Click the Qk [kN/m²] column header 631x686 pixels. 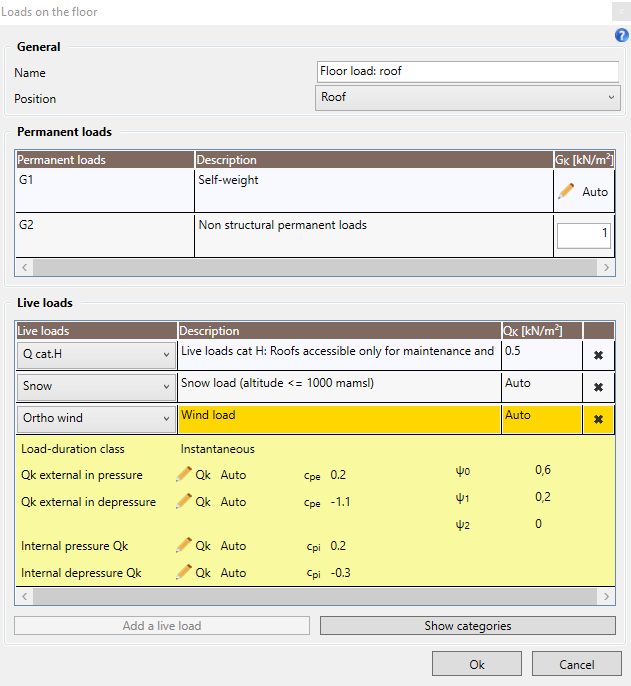pos(542,331)
